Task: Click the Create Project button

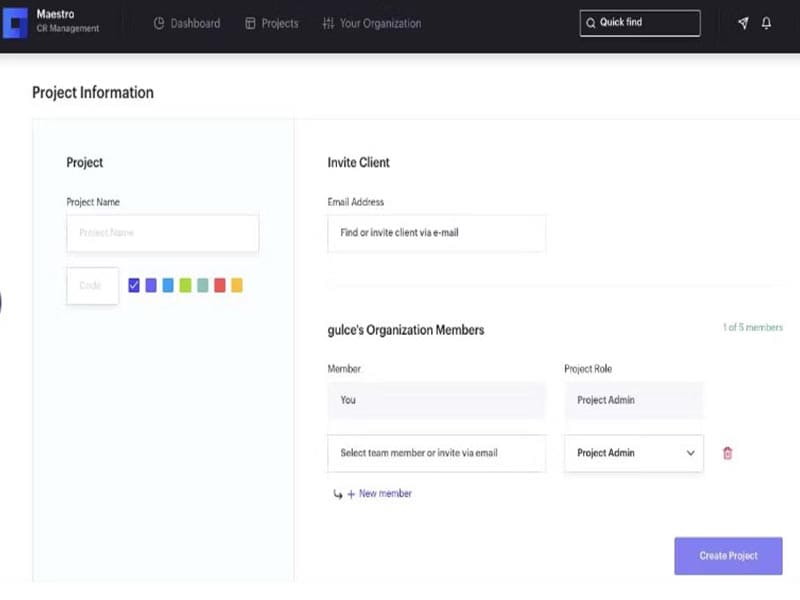Action: [728, 556]
